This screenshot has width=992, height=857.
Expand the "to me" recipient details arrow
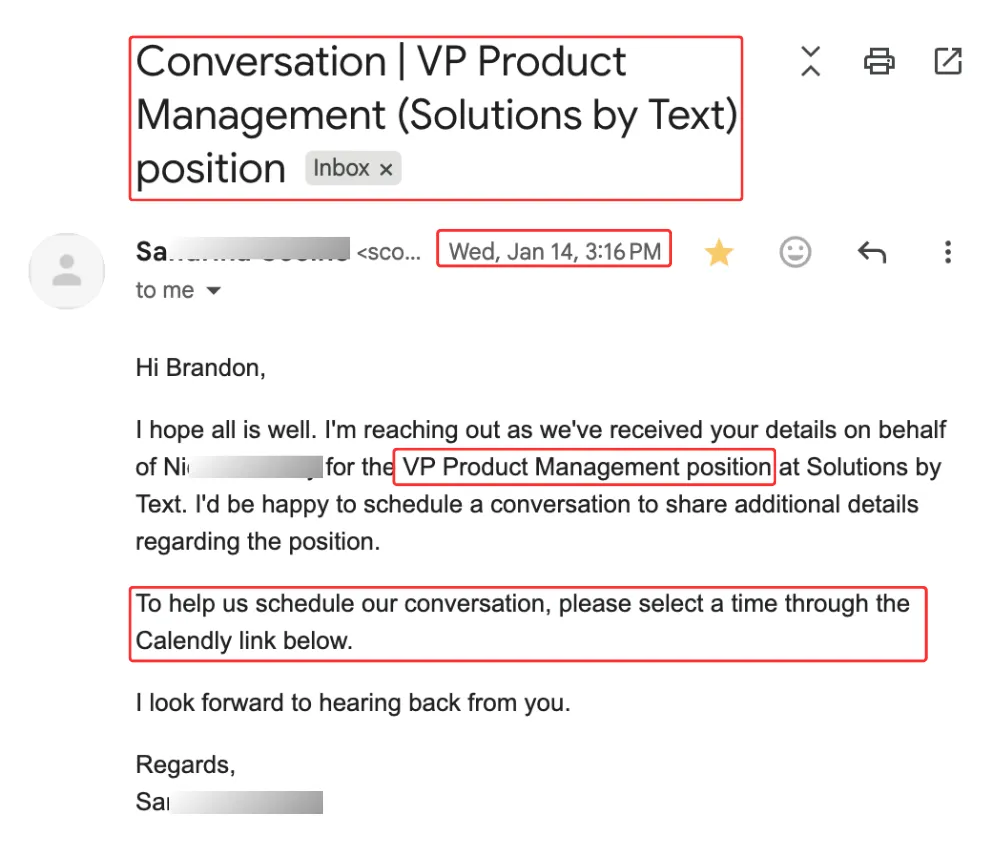click(x=213, y=292)
